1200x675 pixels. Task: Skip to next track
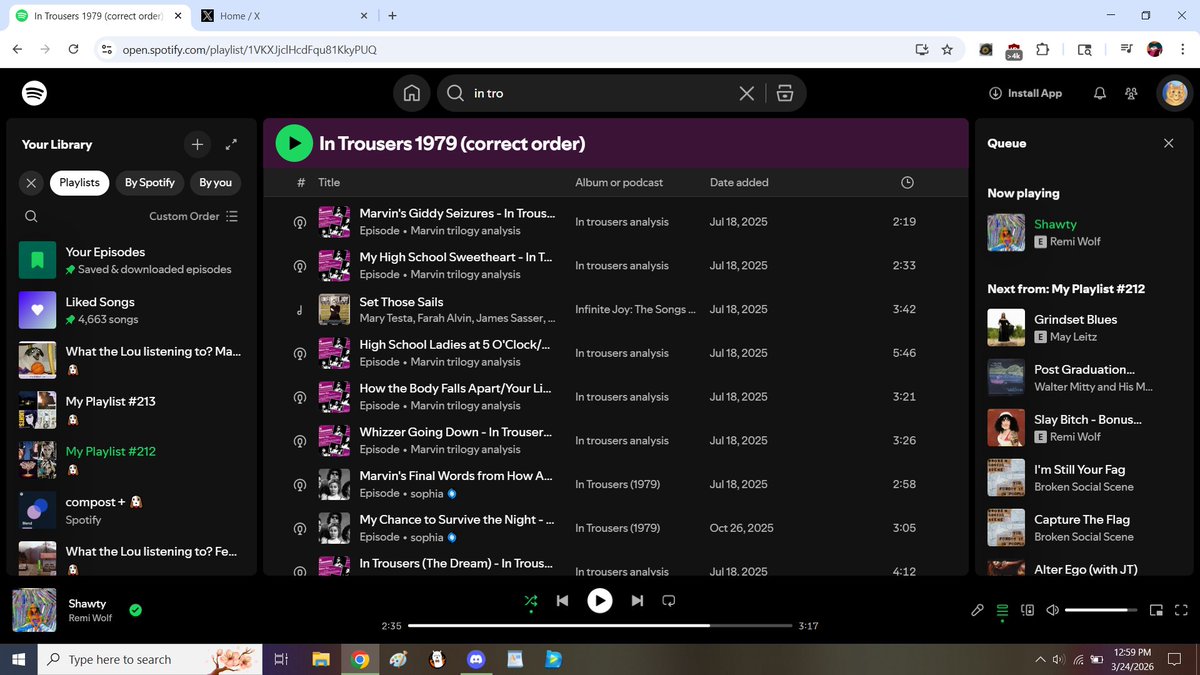tap(637, 601)
